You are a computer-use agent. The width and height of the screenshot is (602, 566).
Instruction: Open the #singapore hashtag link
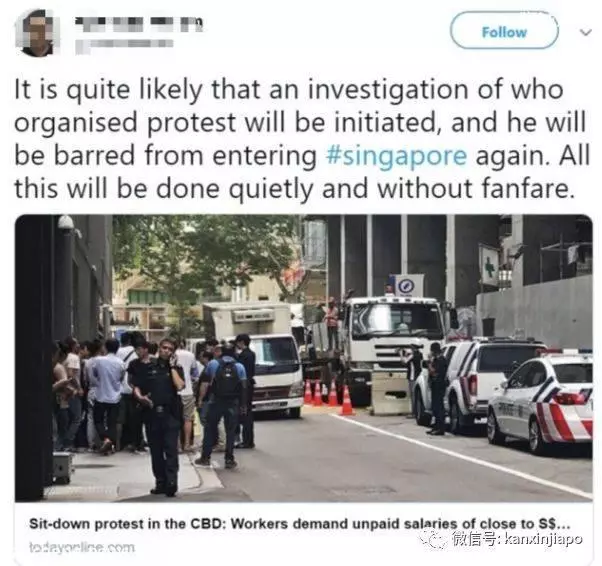click(x=396, y=157)
